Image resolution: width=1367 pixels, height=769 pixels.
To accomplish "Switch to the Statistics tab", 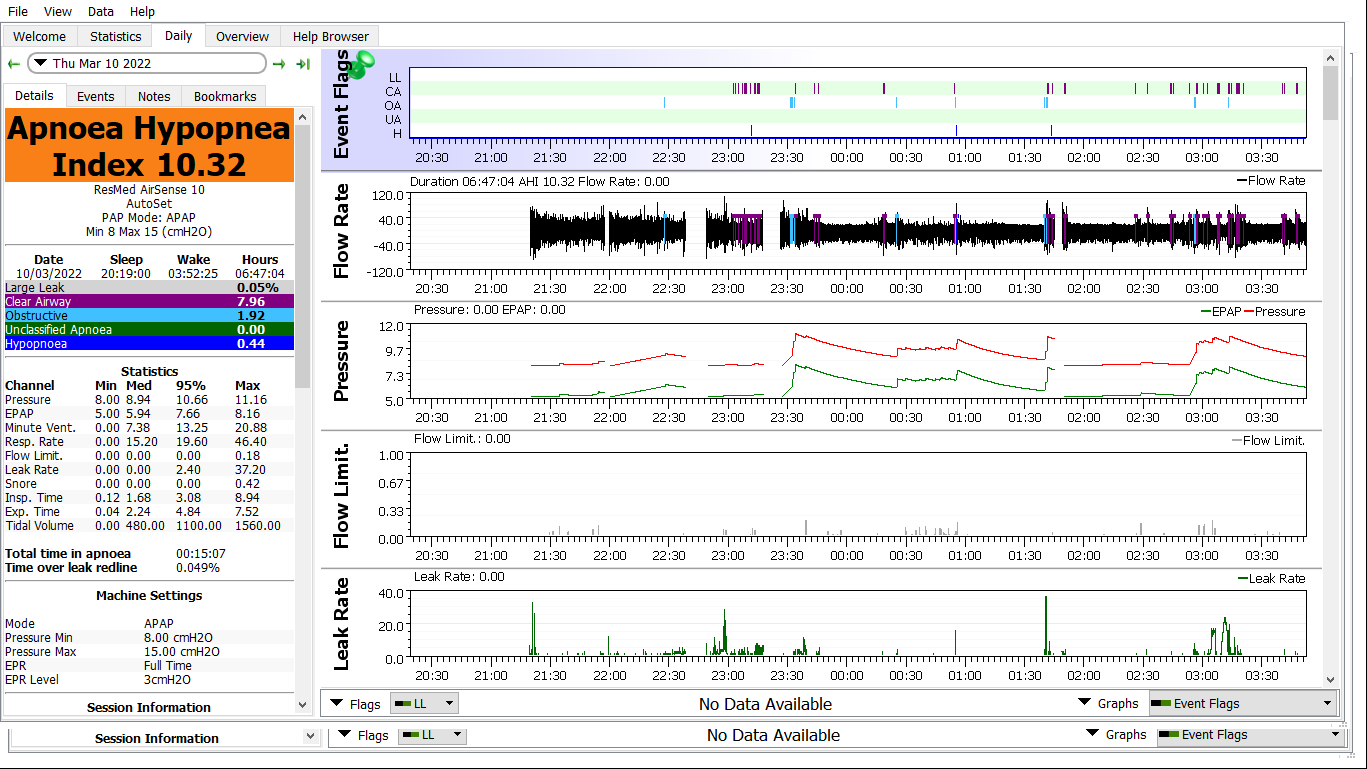I will [116, 37].
